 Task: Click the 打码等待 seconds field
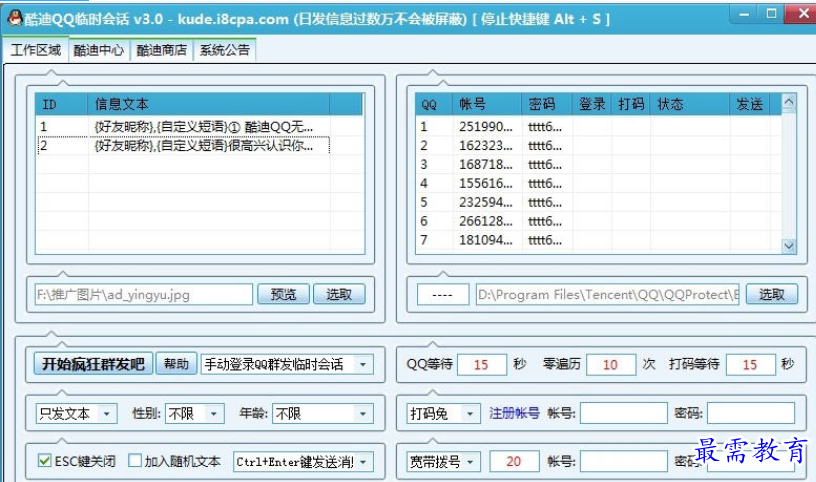pyautogui.click(x=750, y=364)
